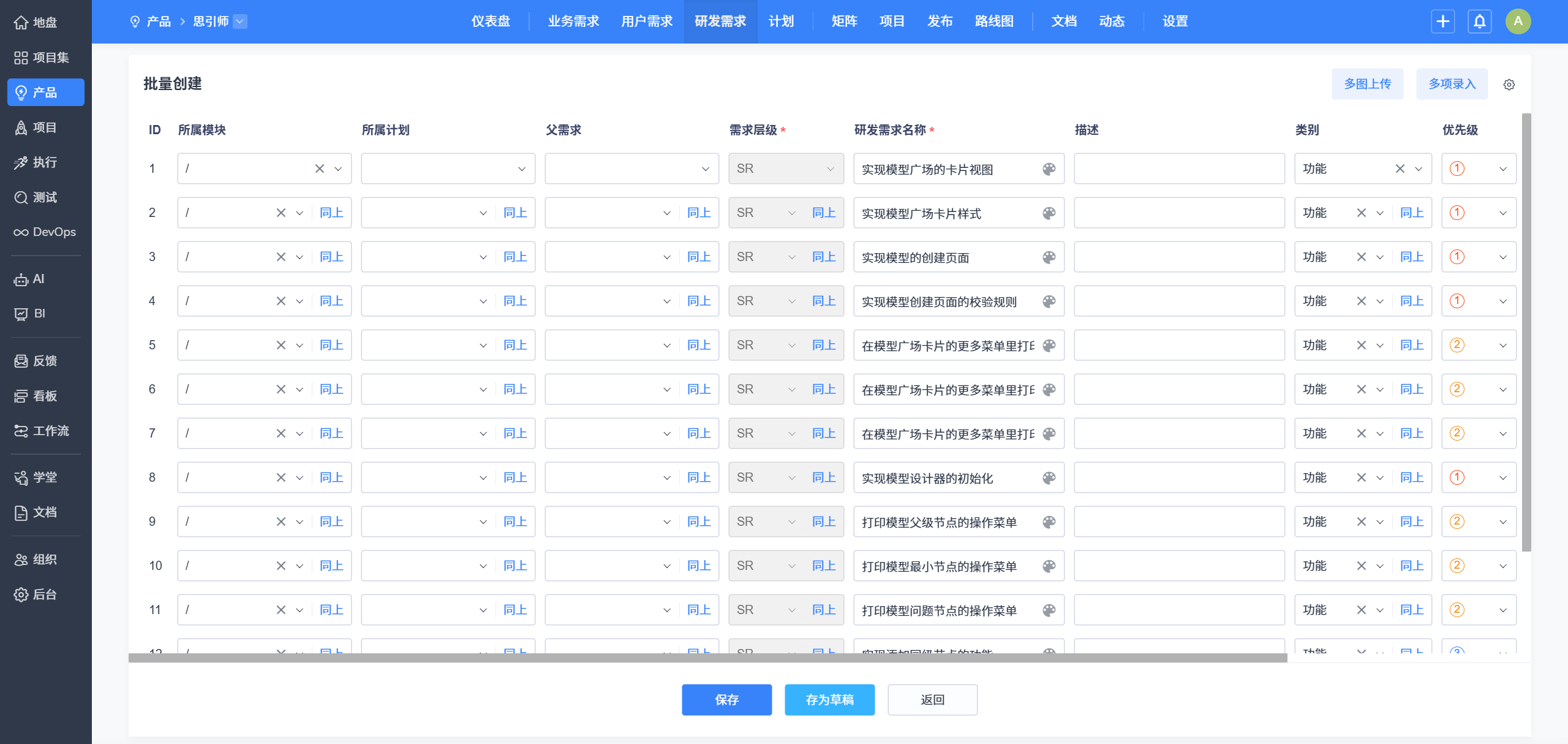The image size is (1568, 744).
Task: Clear the module field in row 1
Action: click(319, 169)
